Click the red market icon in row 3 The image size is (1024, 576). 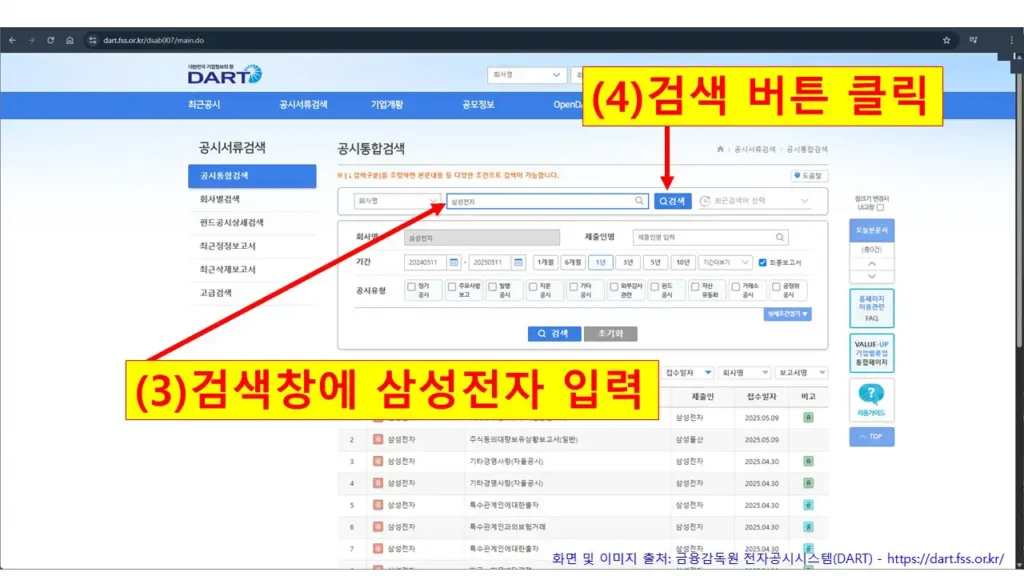(x=377, y=461)
